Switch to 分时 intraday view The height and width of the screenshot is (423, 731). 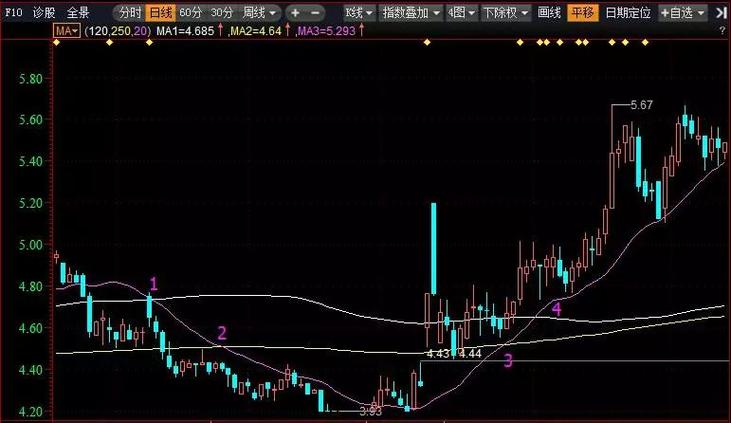(x=128, y=13)
